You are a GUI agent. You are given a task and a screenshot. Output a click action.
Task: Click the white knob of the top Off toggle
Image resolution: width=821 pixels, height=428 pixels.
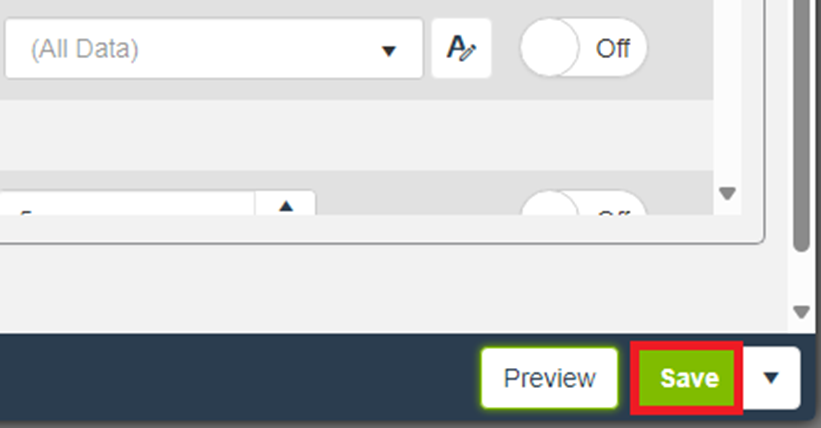click(550, 48)
